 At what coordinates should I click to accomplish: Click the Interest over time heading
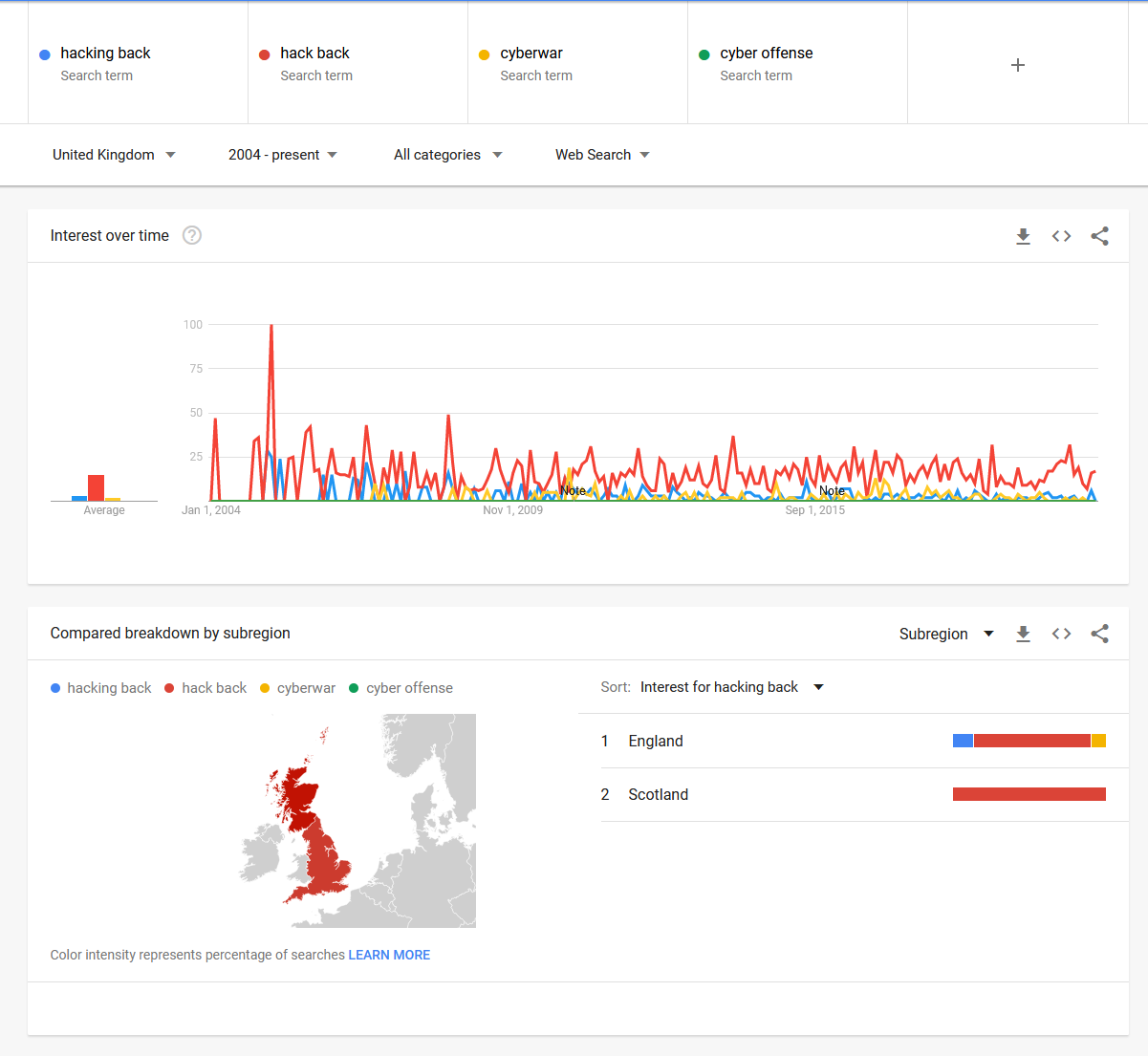(x=110, y=235)
